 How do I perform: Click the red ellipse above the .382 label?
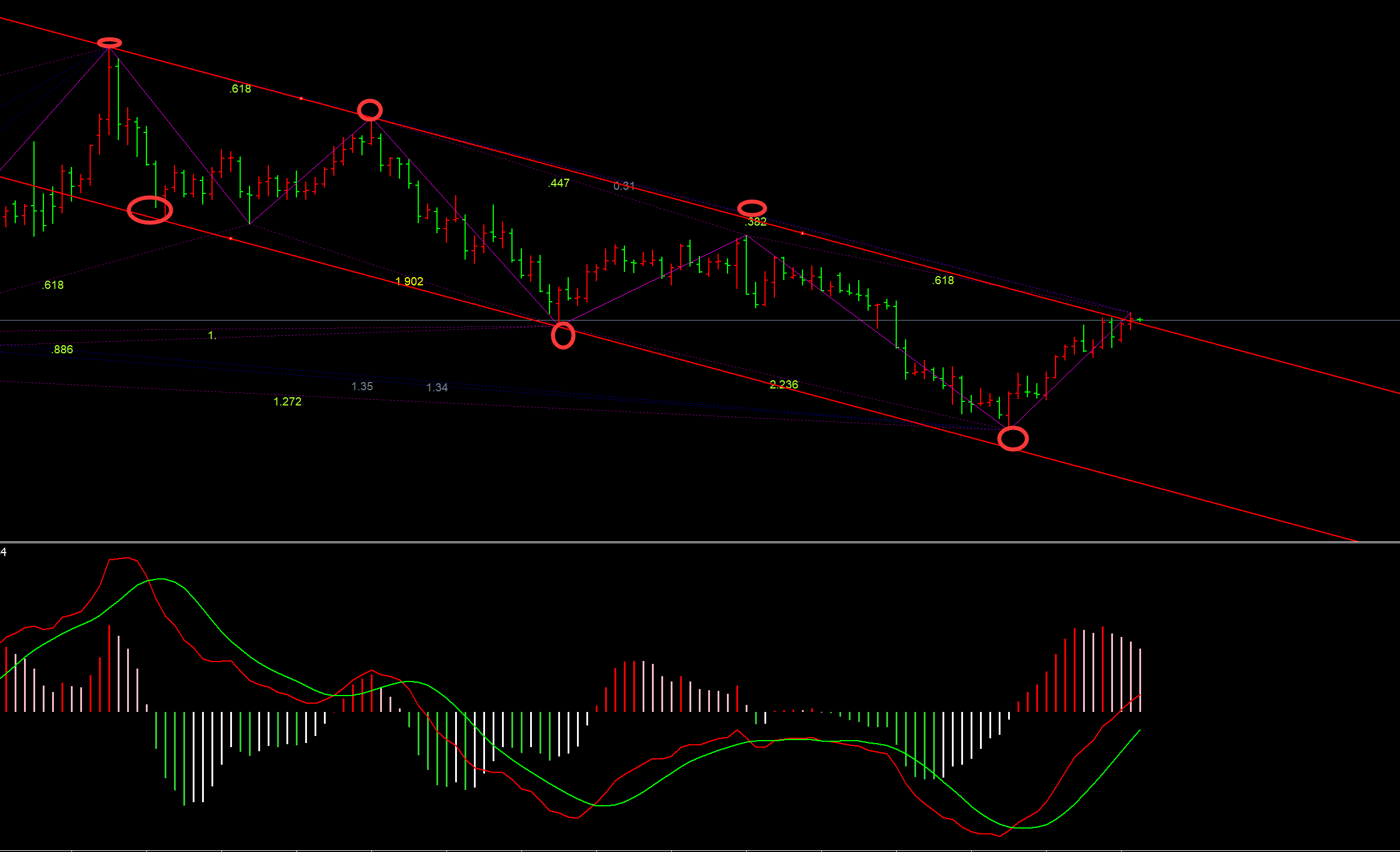(752, 208)
